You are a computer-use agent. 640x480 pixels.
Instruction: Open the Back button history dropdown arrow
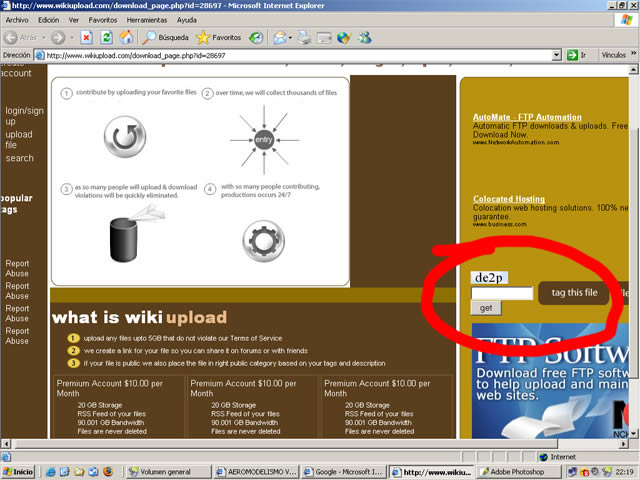pyautogui.click(x=42, y=37)
